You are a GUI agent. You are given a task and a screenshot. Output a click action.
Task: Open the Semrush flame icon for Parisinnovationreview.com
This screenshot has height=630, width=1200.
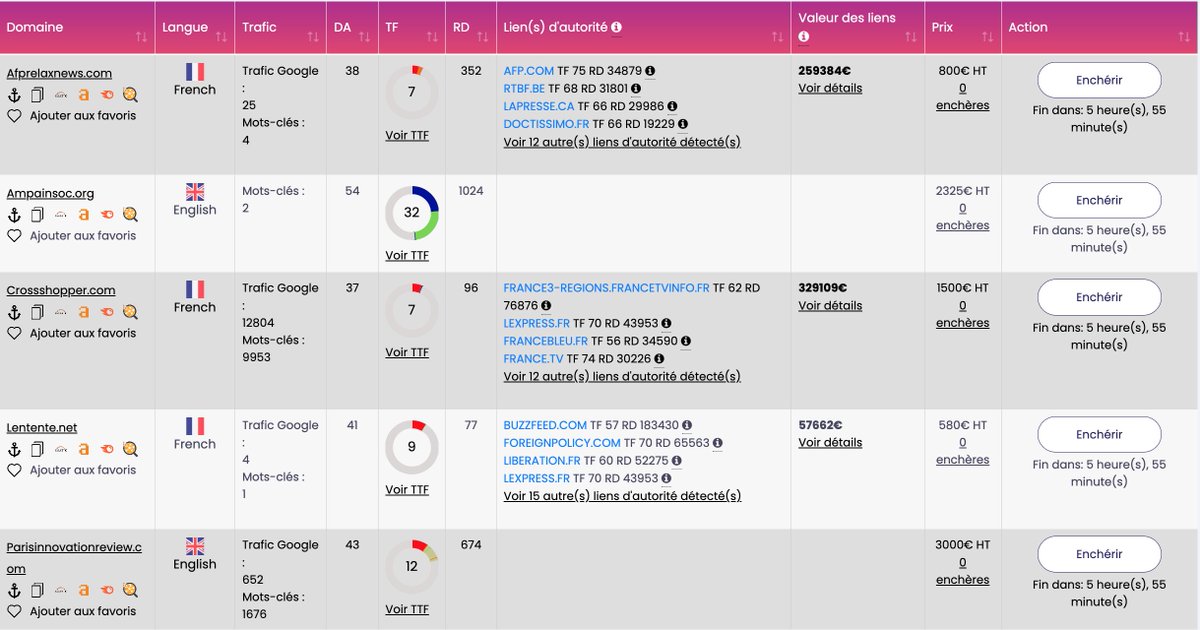coord(107,591)
